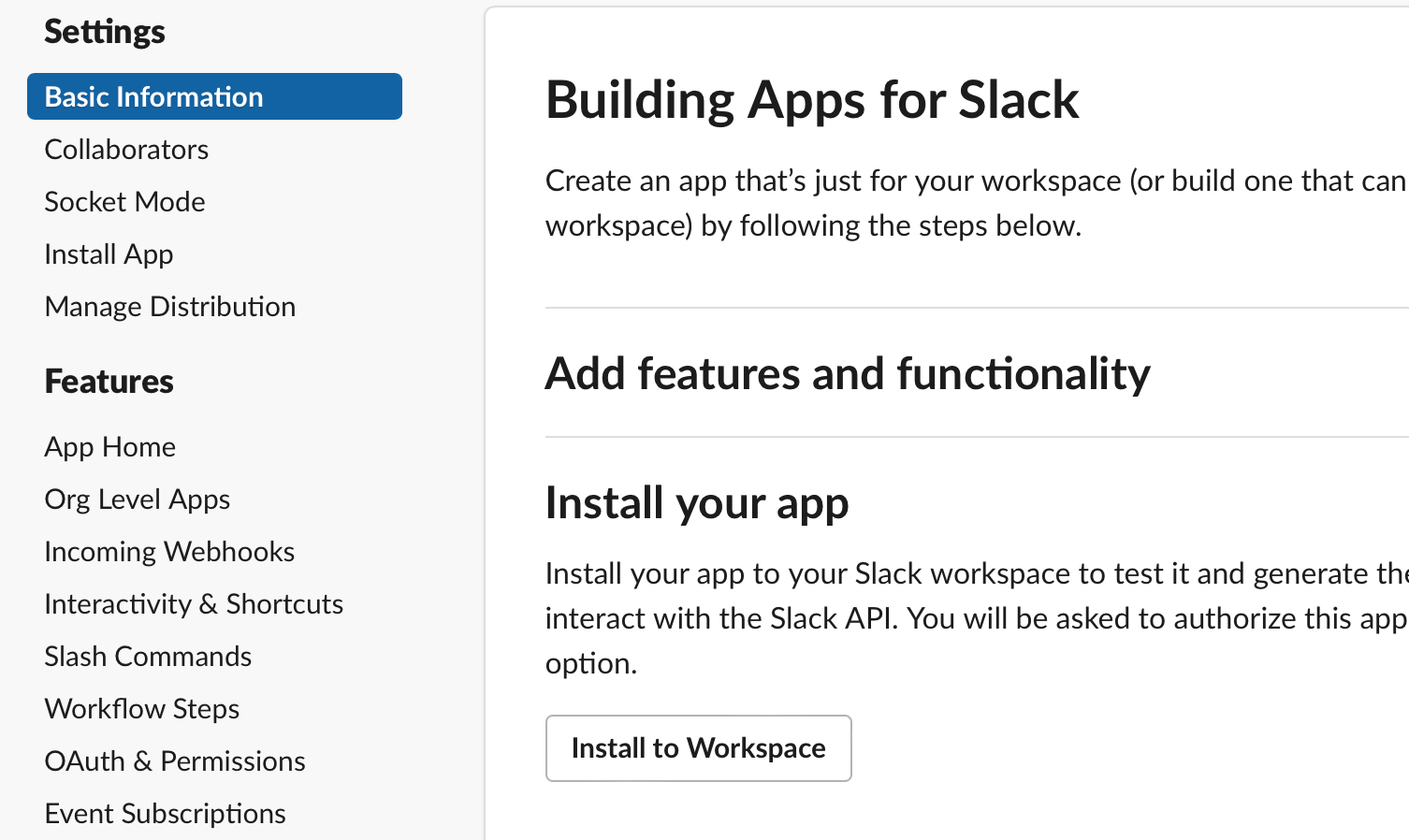Click the Building Apps for Slack heading

click(x=812, y=100)
